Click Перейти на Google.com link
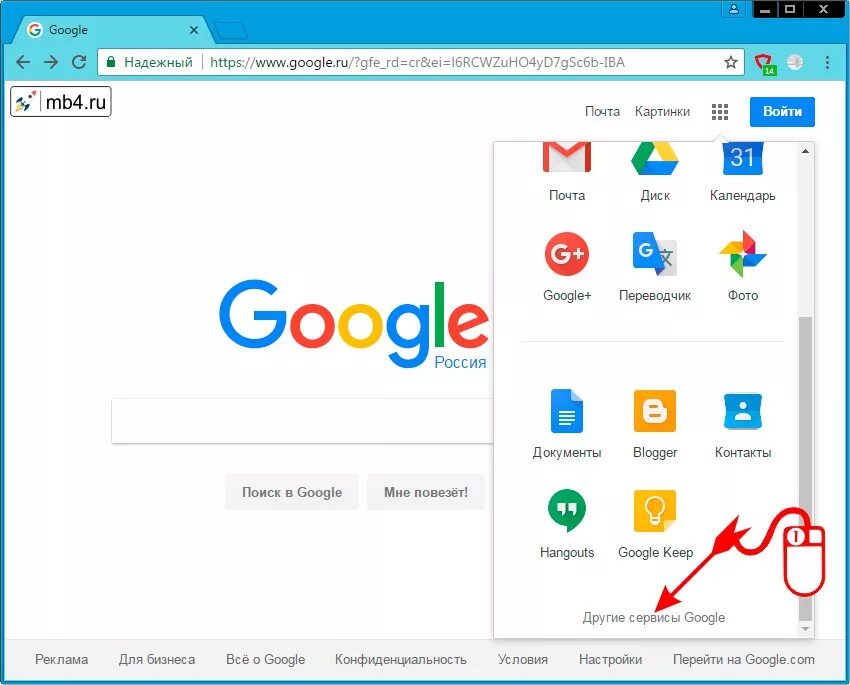850x685 pixels. [744, 660]
